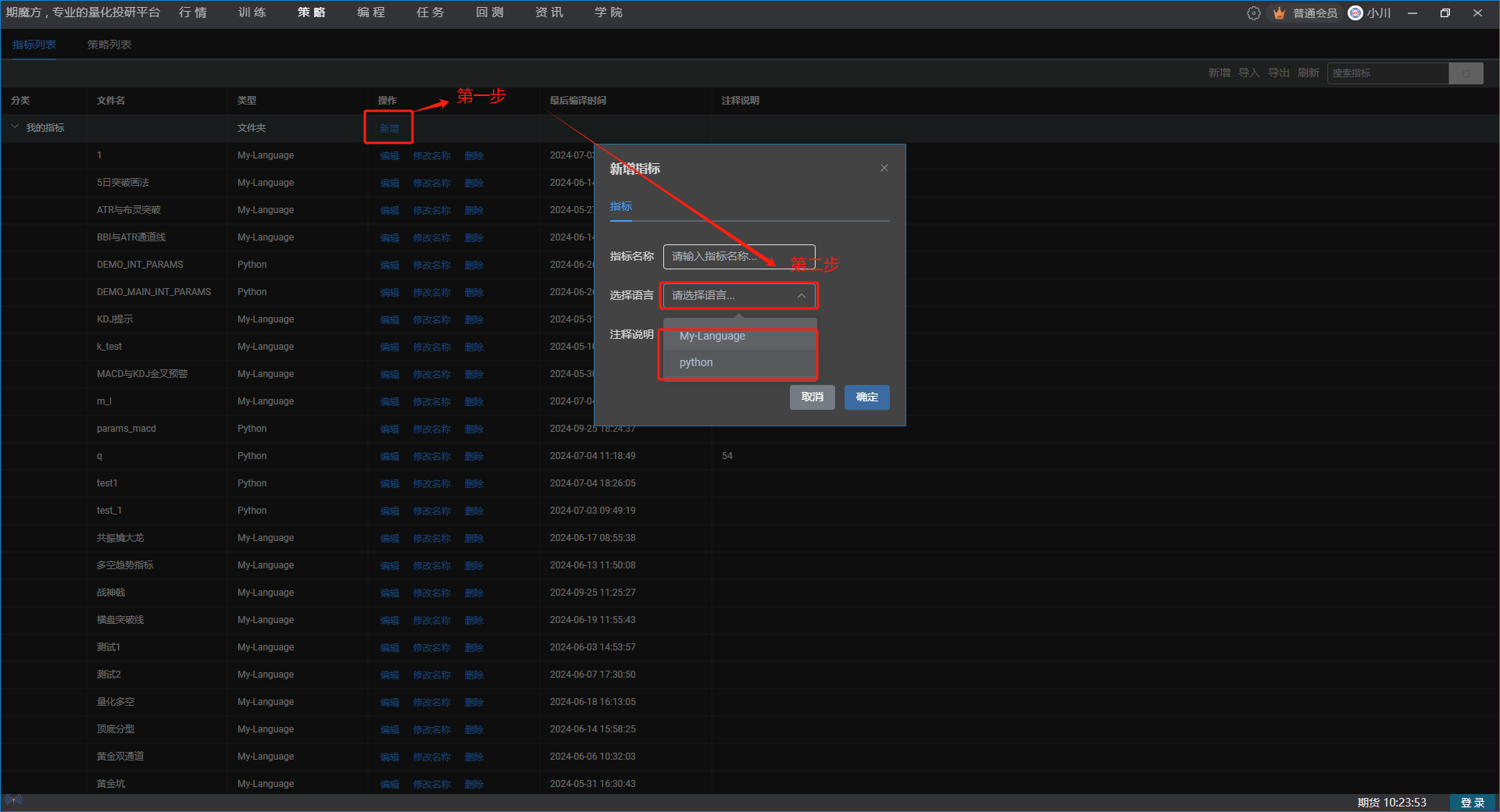Click the 类型 column header
The image size is (1500, 812).
pos(247,101)
